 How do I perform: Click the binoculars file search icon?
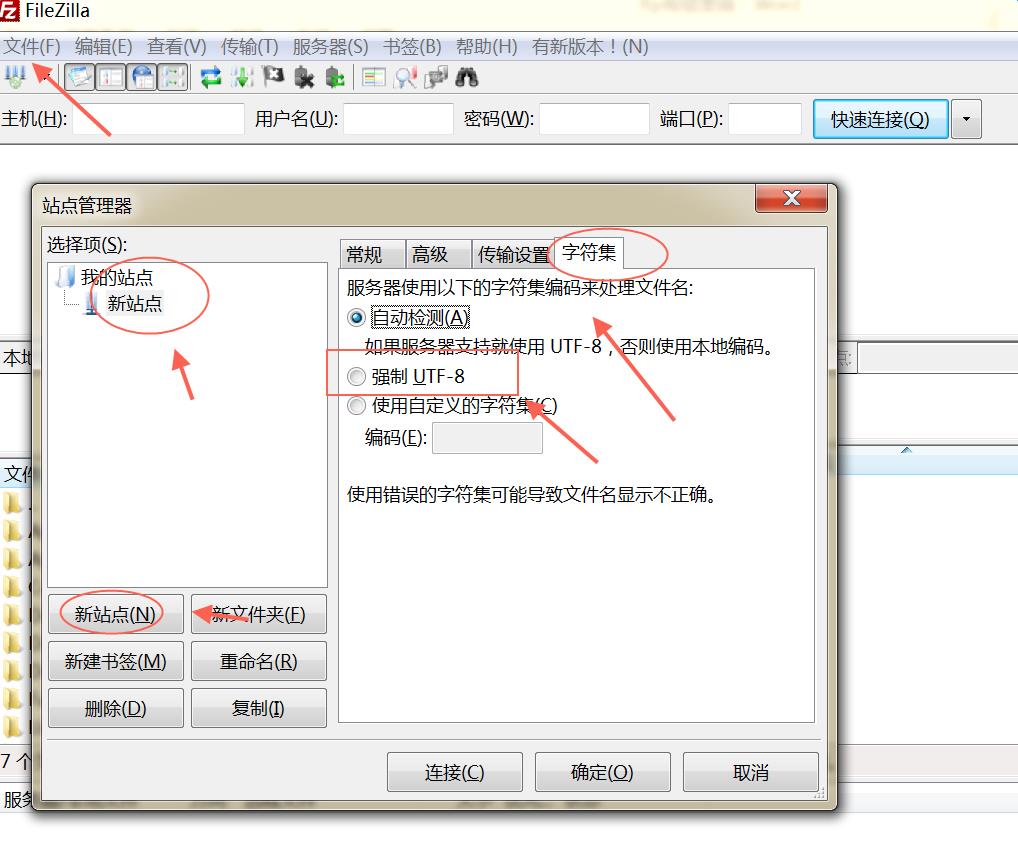pos(466,77)
